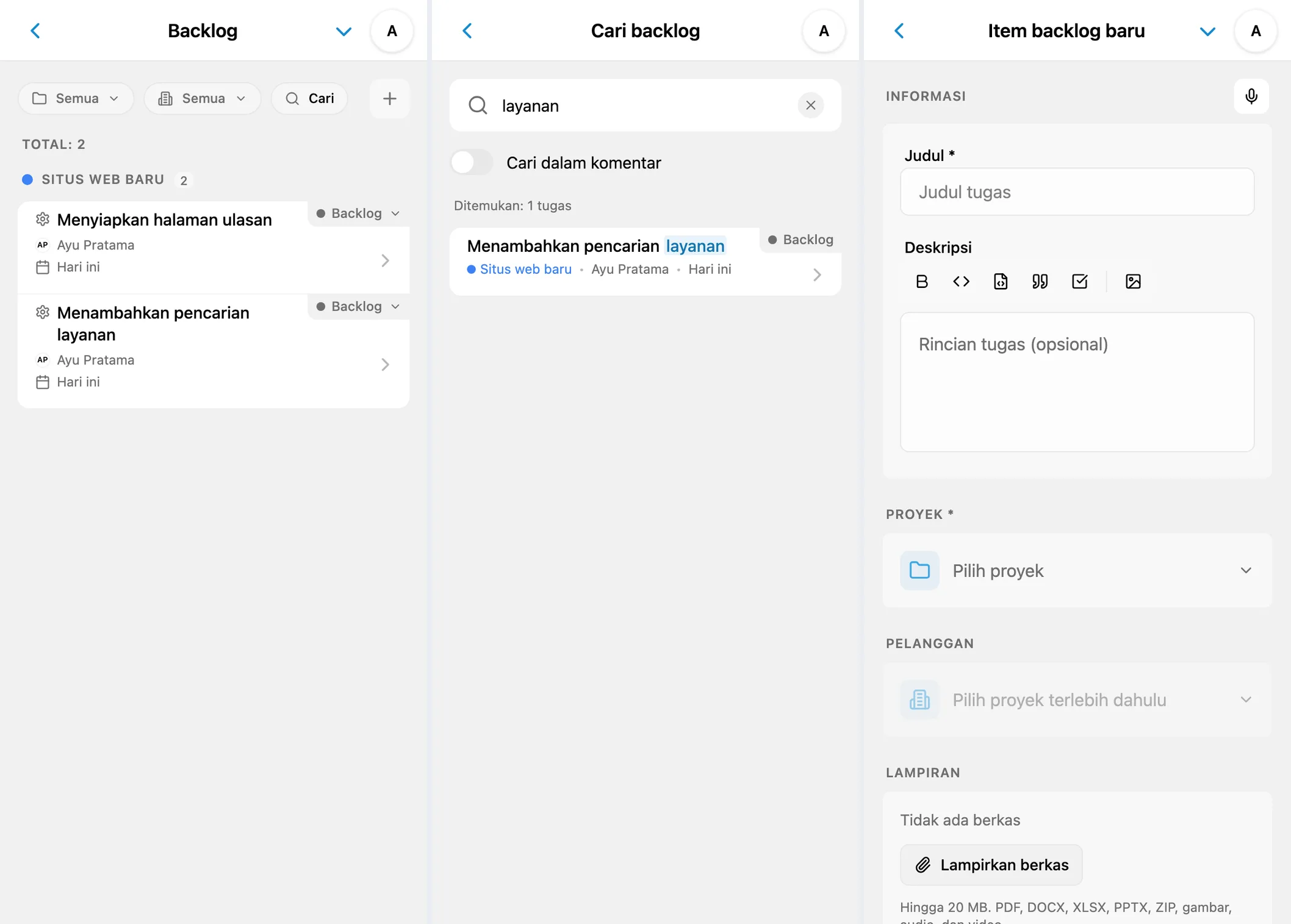
Task: Clear the search query with X
Action: [x=810, y=106]
